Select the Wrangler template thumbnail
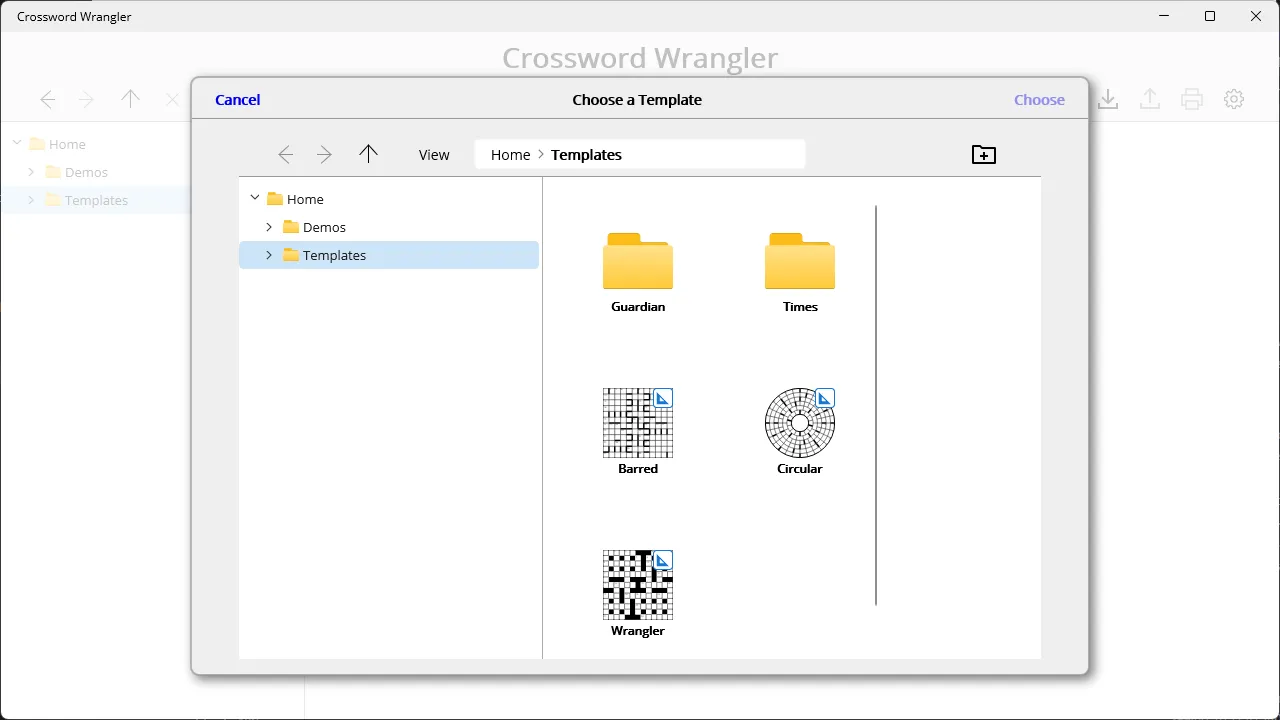1280x720 pixels. (638, 585)
